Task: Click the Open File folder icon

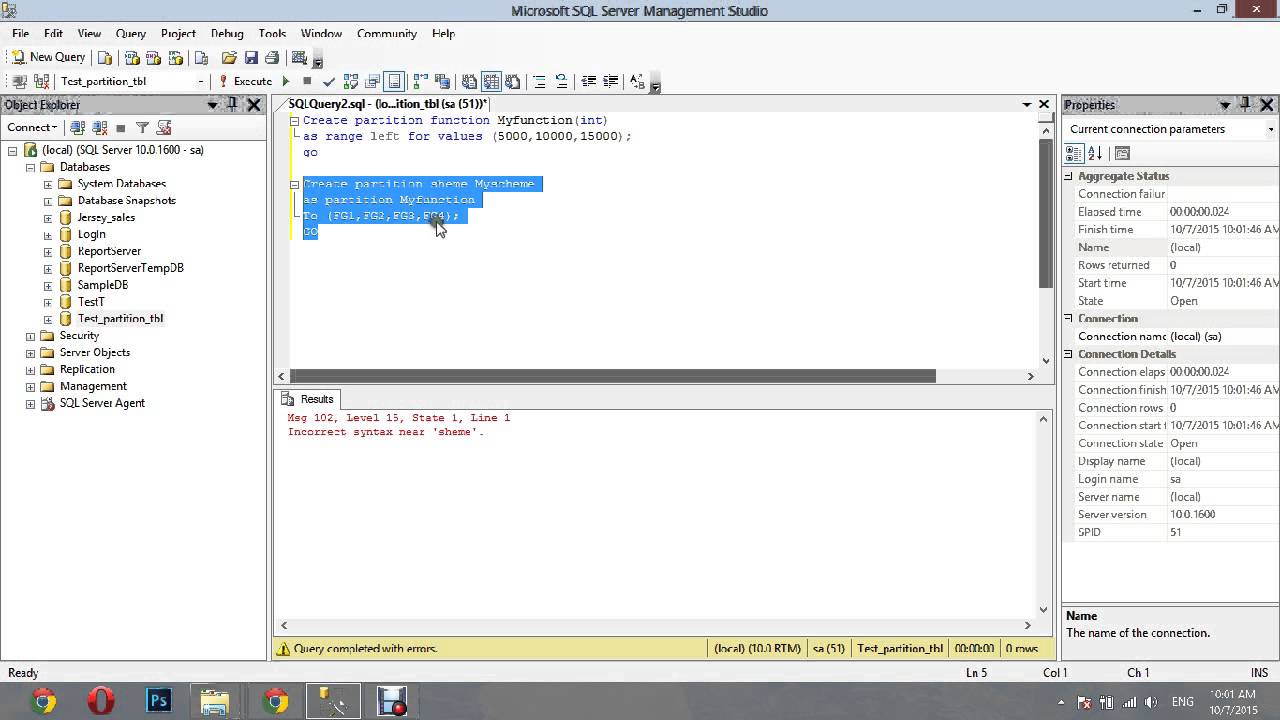Action: pos(229,58)
